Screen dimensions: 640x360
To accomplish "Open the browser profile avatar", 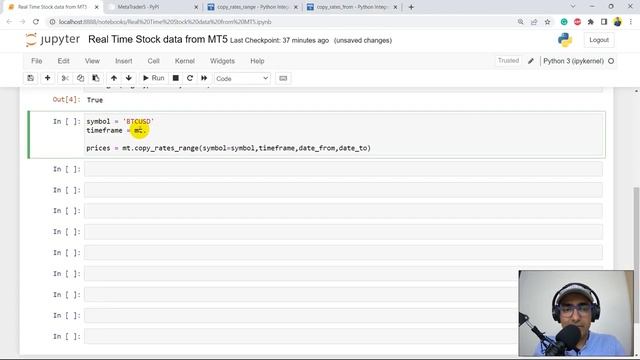I will pos(618,22).
